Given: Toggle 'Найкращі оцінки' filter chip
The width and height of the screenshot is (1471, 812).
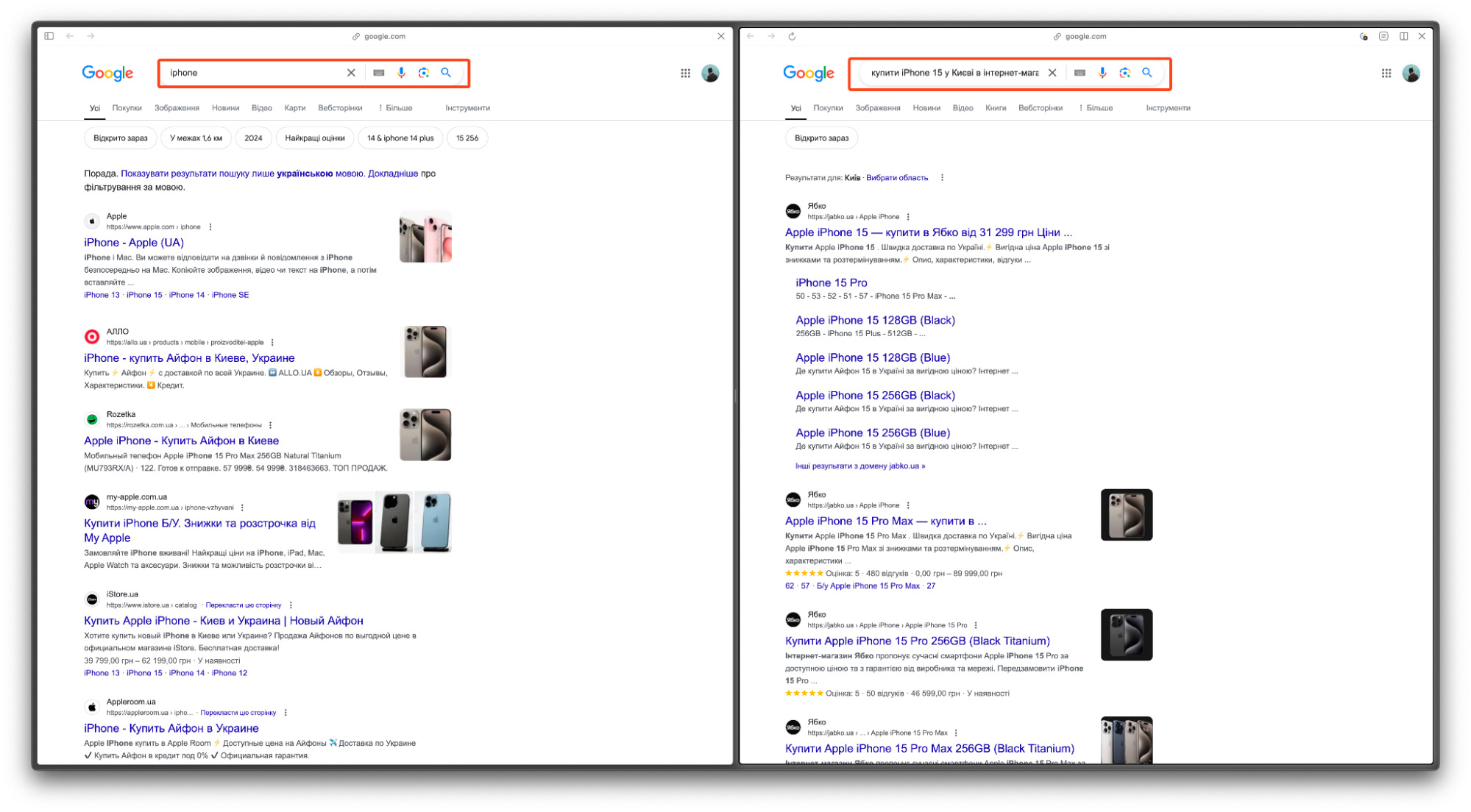Looking at the screenshot, I should 315,138.
